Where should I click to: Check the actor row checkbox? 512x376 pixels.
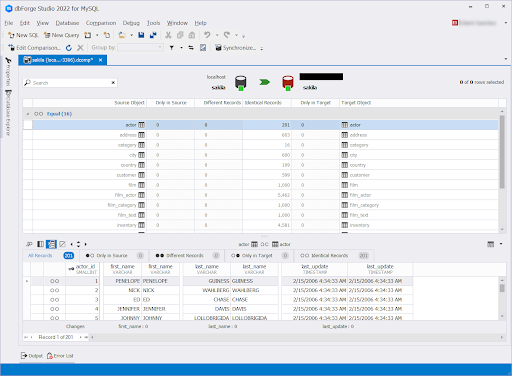(28, 125)
